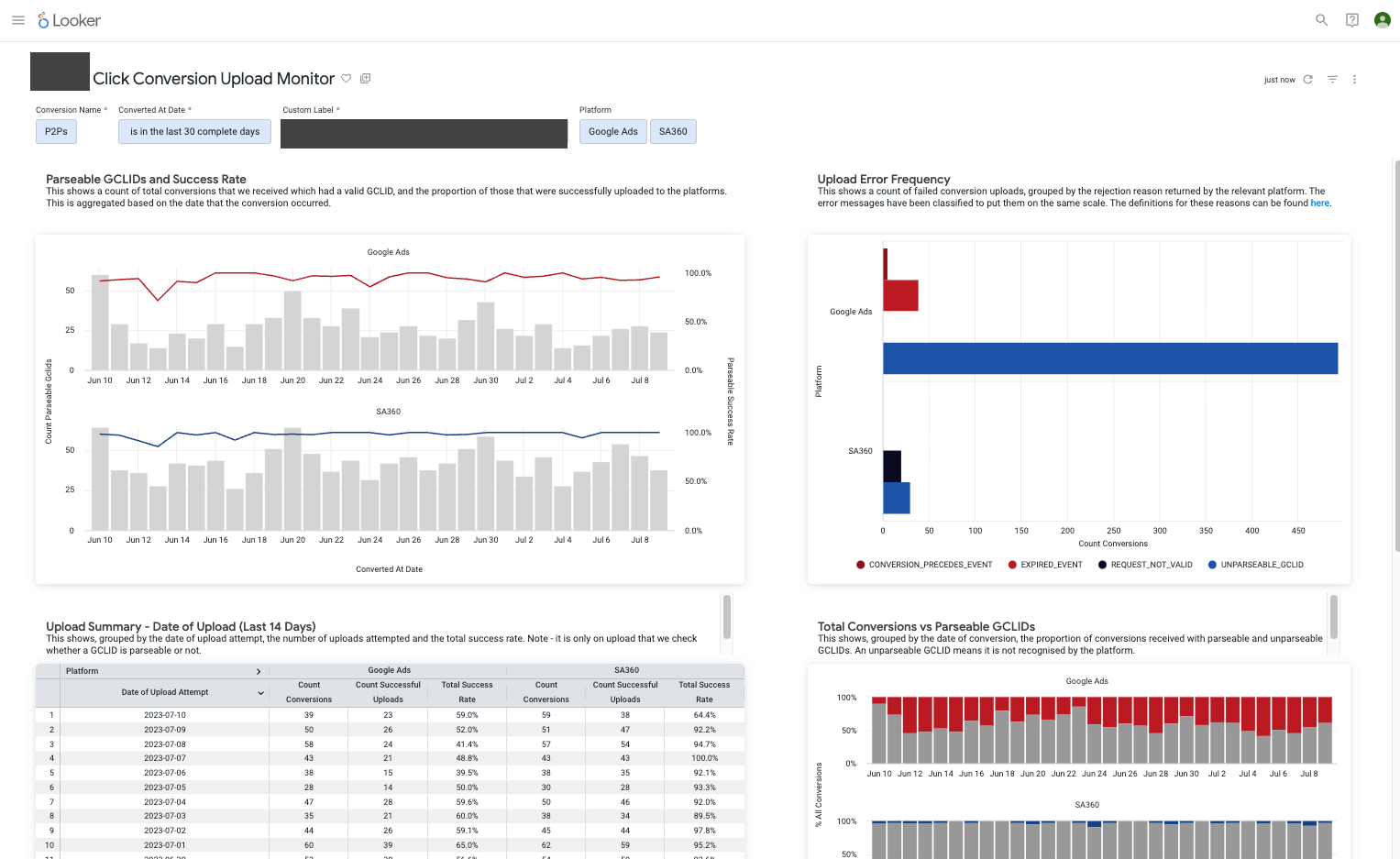The width and height of the screenshot is (1400, 859).
Task: Open the last 30 complete days date filter
Action: [x=194, y=132]
